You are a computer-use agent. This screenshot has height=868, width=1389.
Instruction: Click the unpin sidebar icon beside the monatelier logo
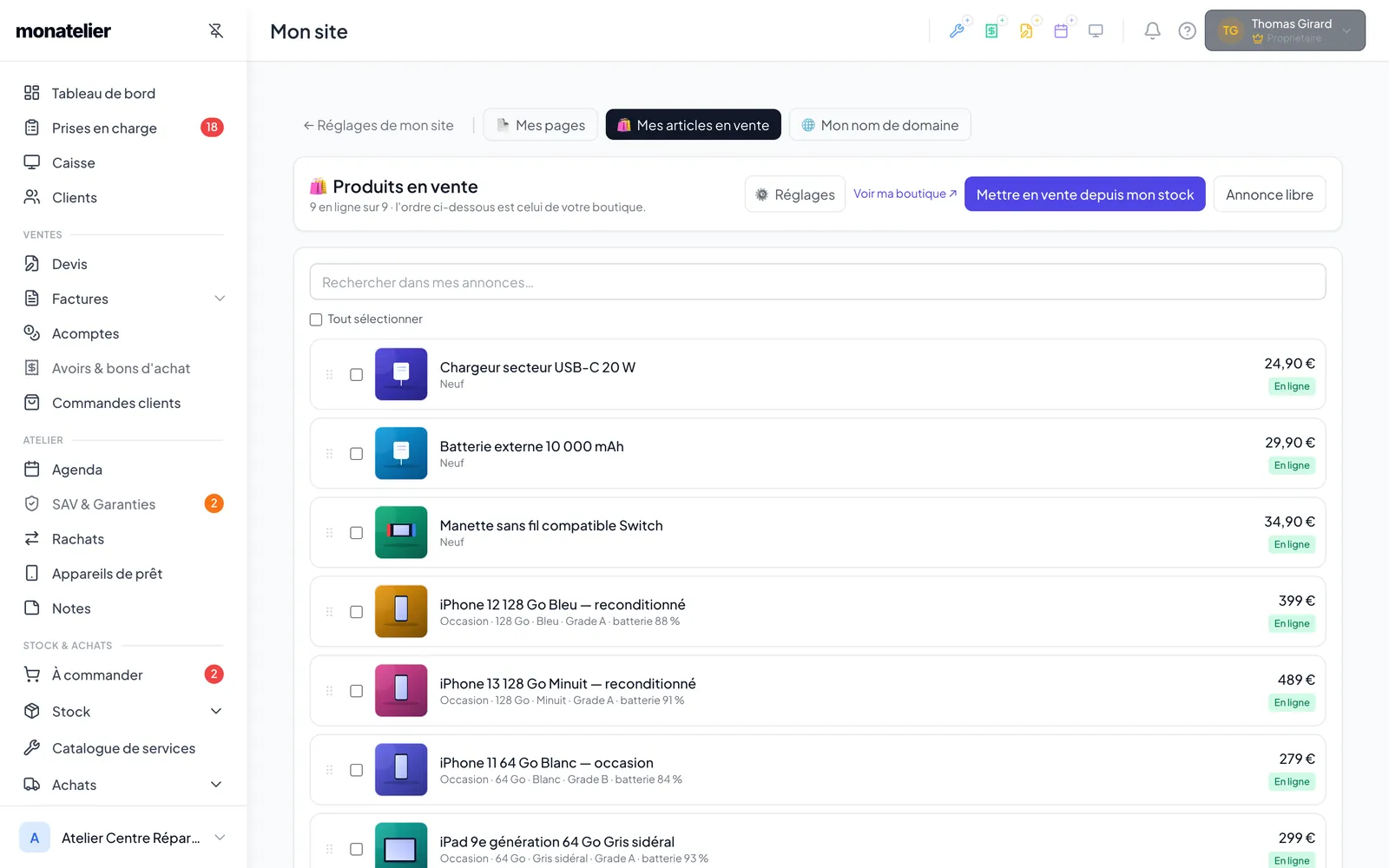(216, 31)
